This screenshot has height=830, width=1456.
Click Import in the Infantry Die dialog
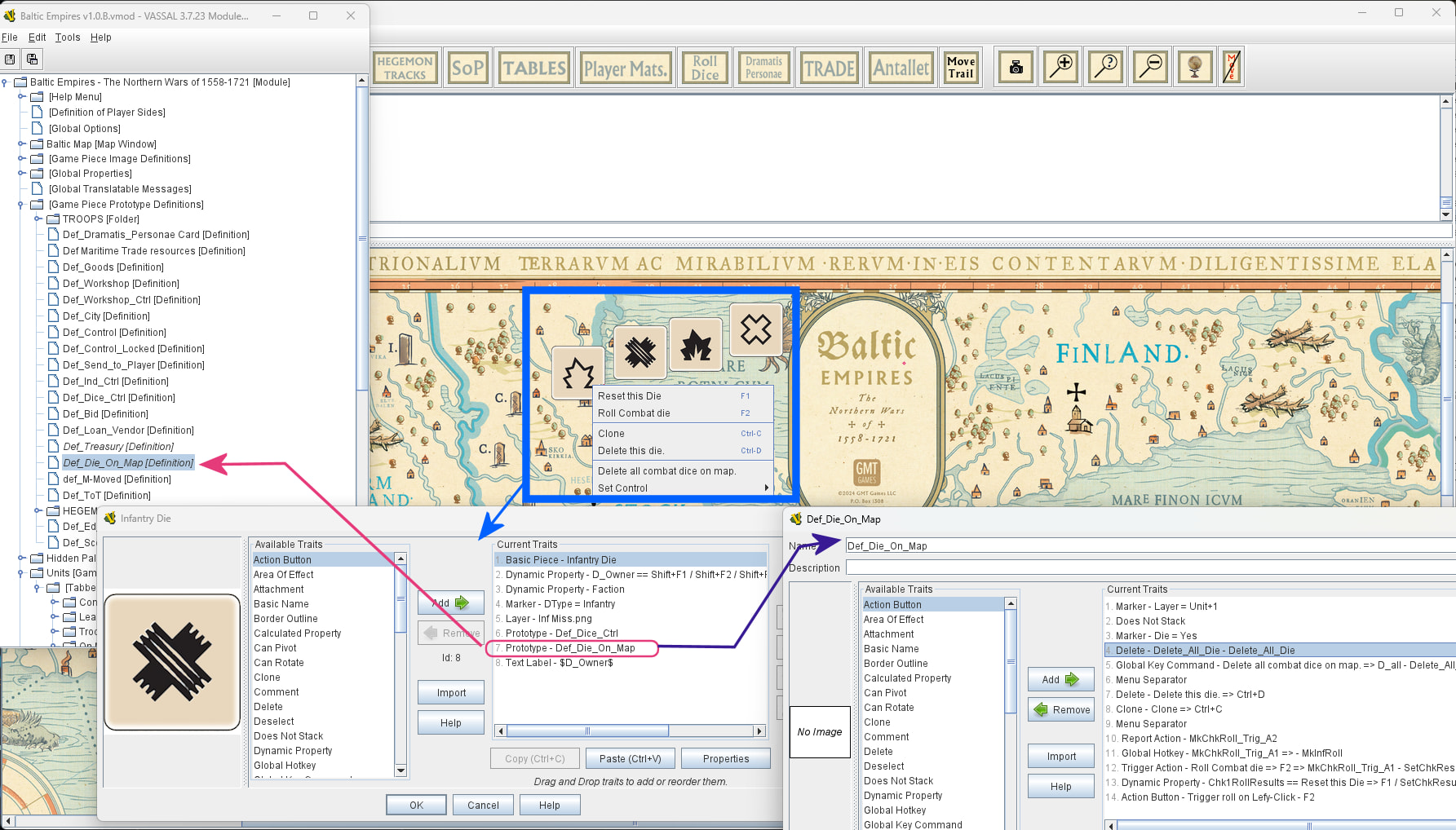(451, 692)
